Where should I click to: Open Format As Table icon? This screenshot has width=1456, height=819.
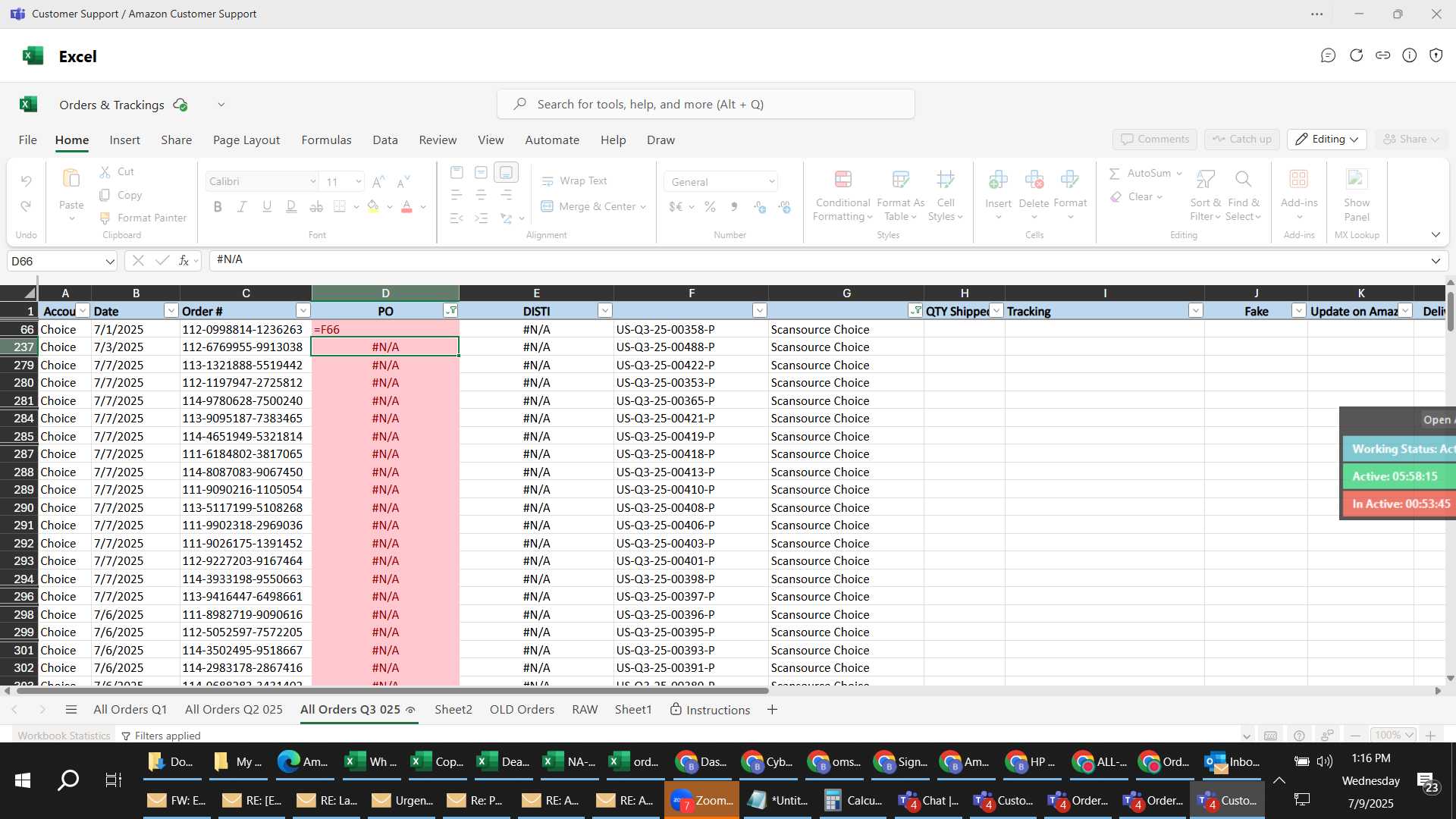coord(900,180)
